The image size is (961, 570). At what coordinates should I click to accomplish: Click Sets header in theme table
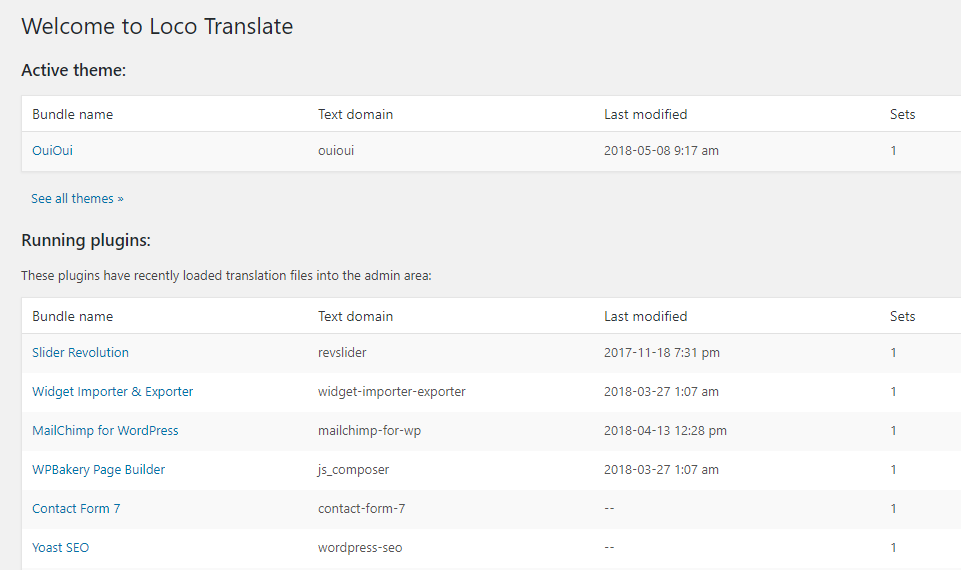pos(902,115)
